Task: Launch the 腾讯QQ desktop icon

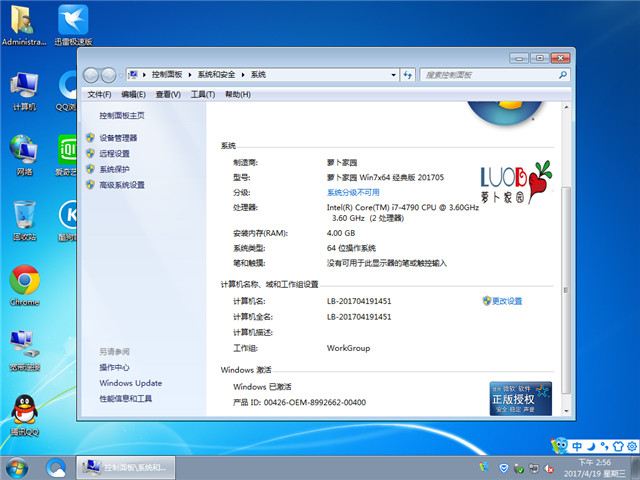Action: pos(24,415)
